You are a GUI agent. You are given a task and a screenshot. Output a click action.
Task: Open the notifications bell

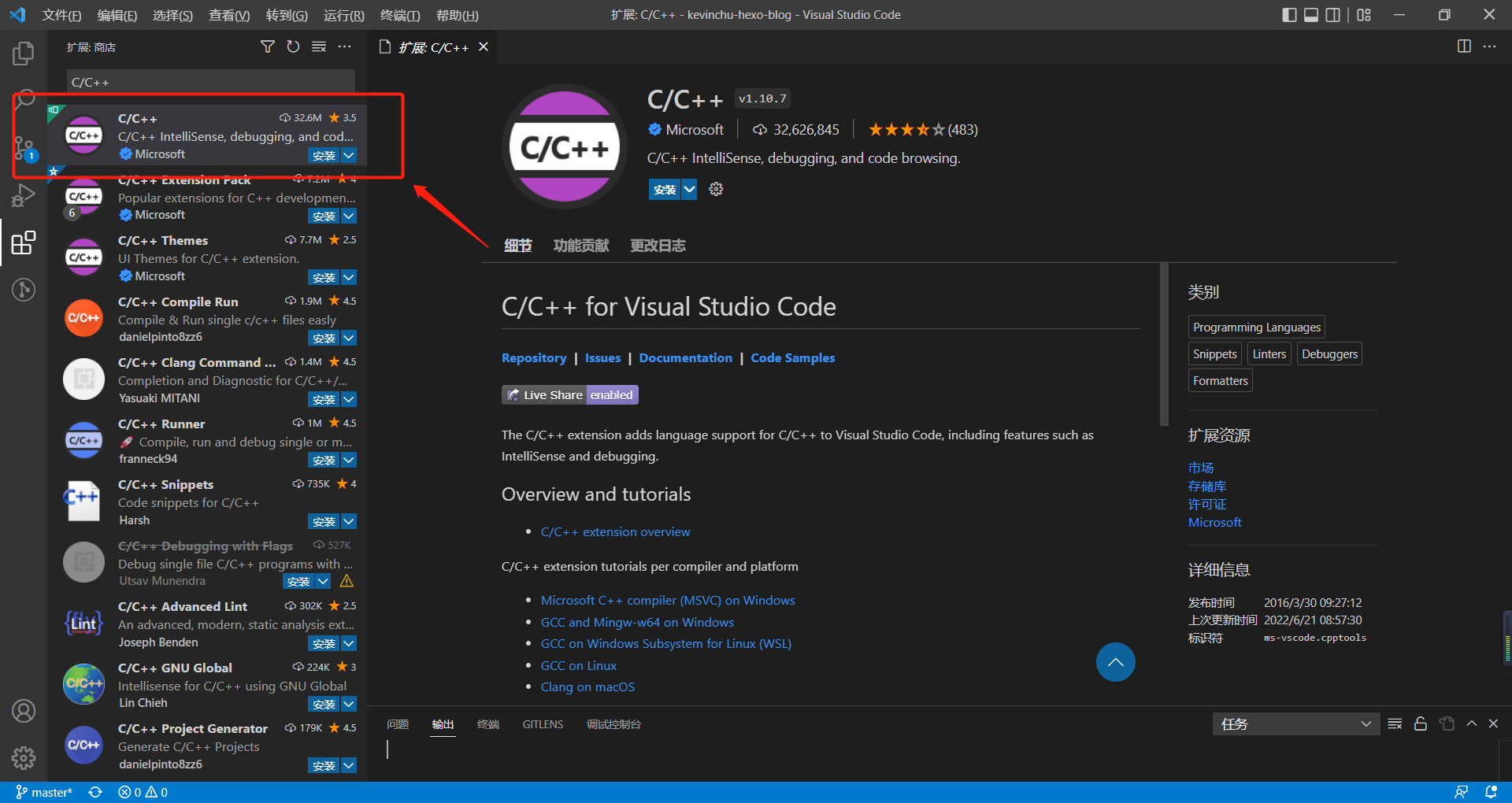coord(1491,792)
